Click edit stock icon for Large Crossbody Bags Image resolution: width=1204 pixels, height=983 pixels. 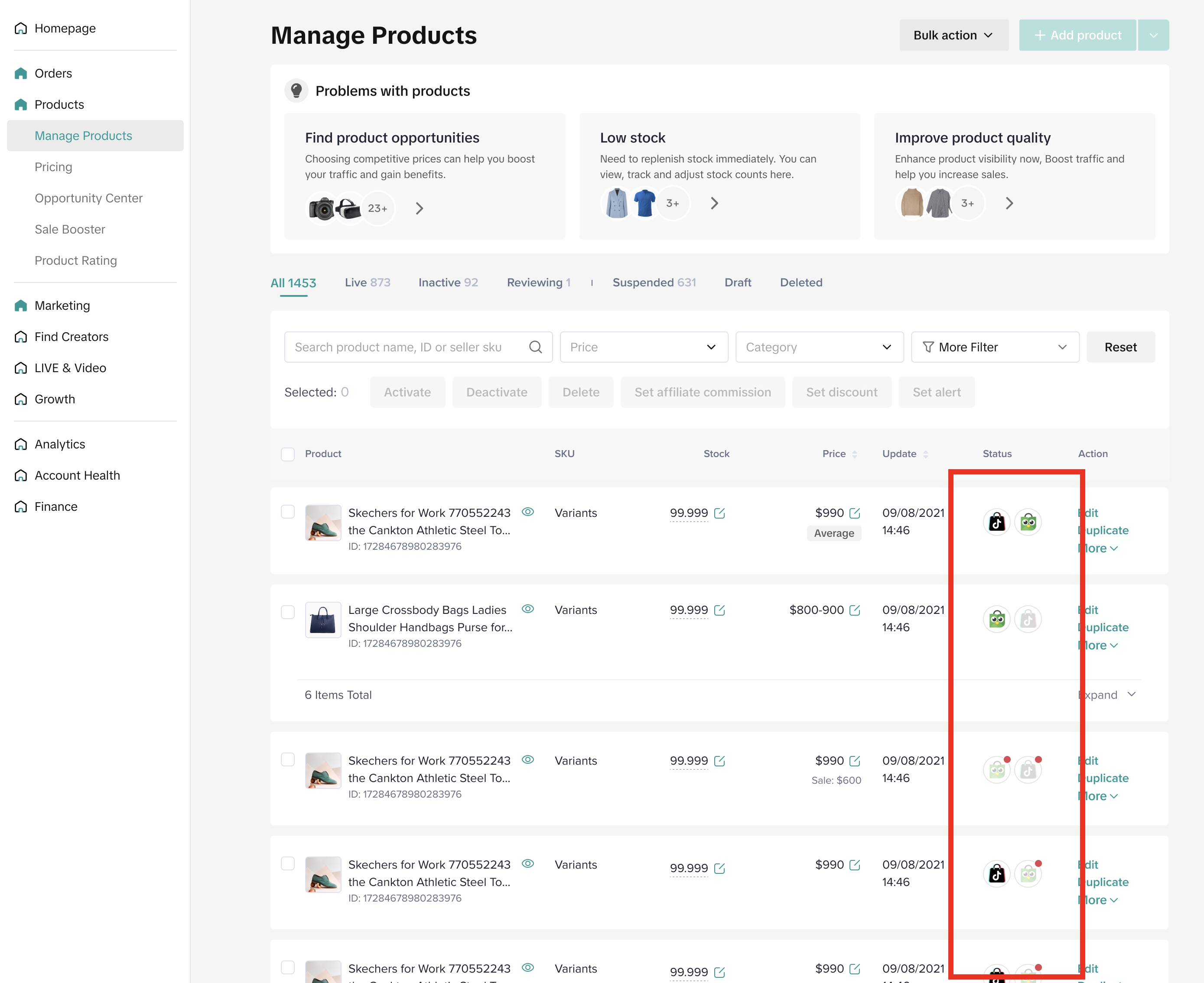pyautogui.click(x=719, y=610)
